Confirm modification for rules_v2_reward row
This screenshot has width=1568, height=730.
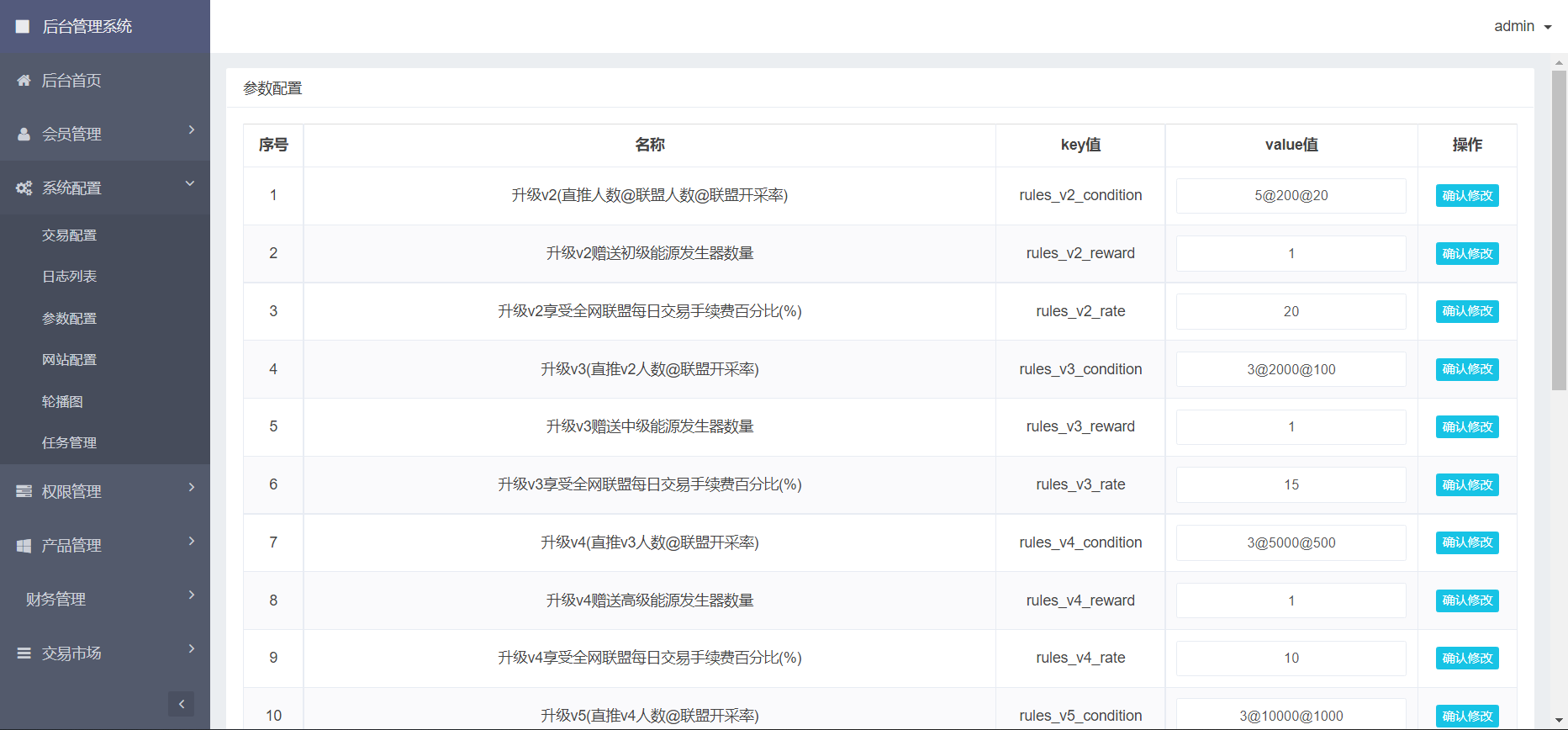(1467, 254)
